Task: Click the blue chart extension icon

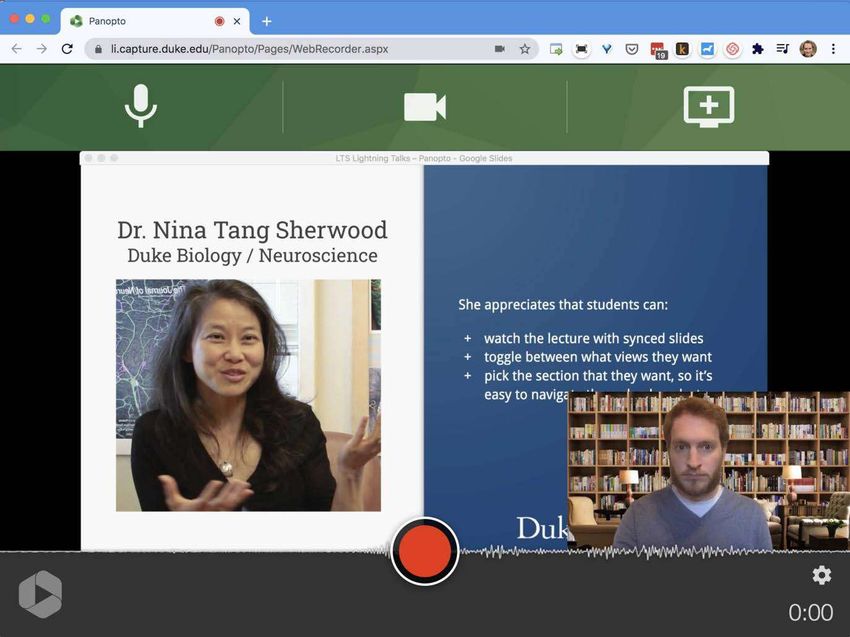Action: click(x=707, y=49)
